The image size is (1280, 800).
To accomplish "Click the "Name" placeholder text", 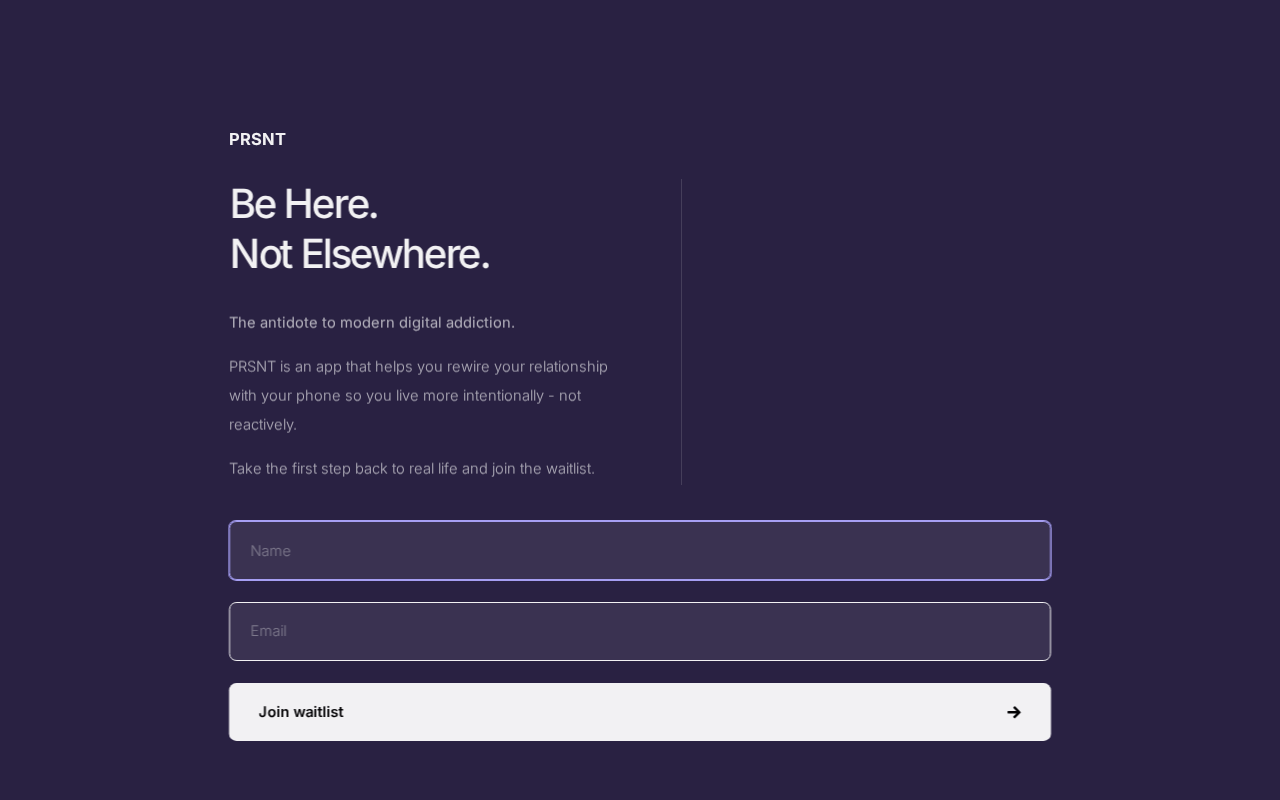I will 270,551.
